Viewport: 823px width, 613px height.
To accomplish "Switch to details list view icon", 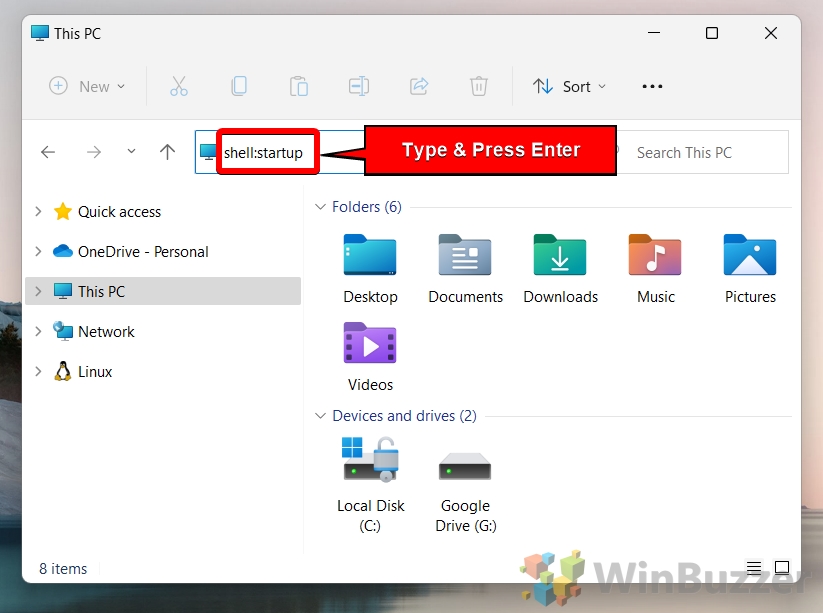I will coord(754,568).
